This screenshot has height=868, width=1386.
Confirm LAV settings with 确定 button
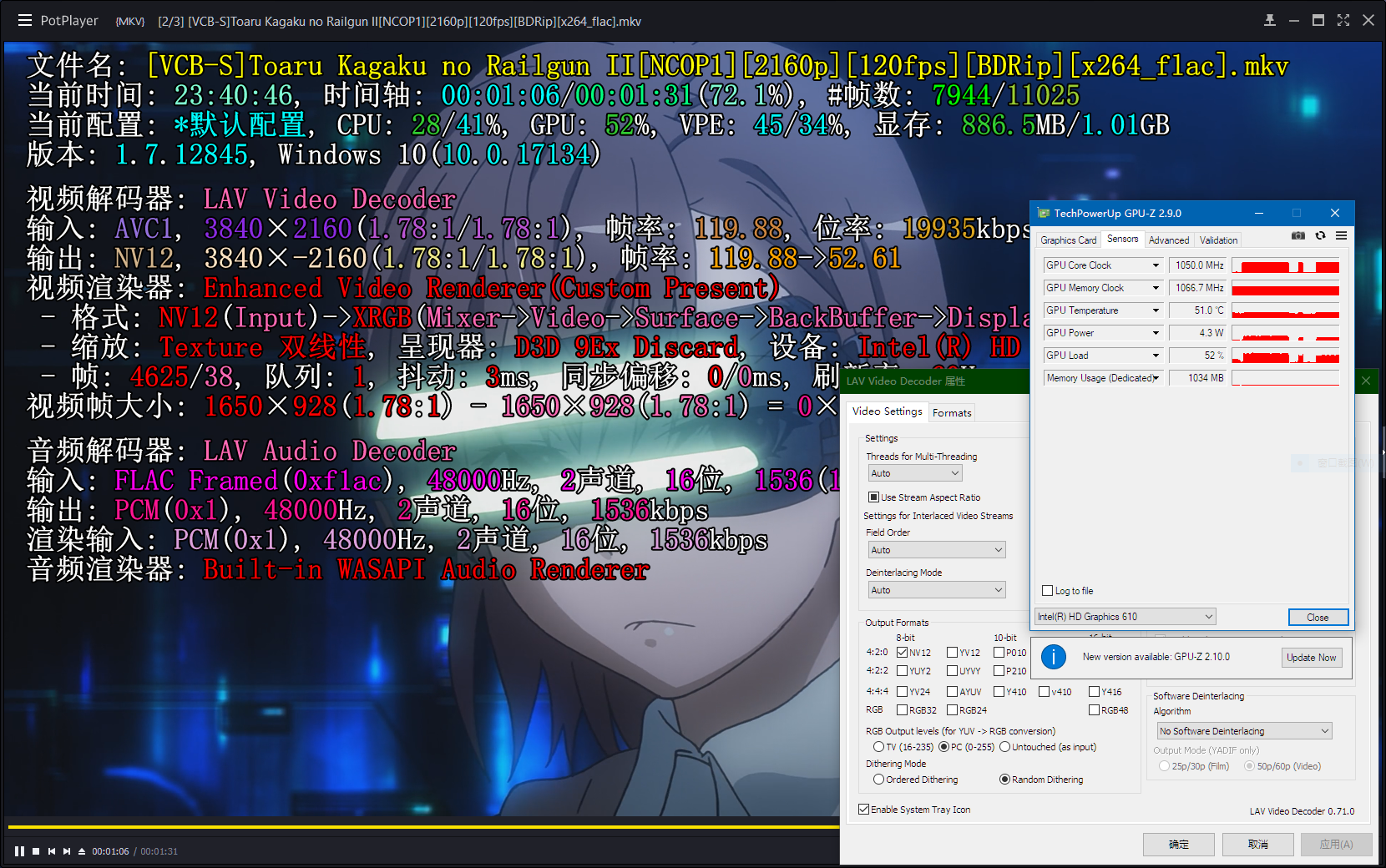coord(1178,845)
